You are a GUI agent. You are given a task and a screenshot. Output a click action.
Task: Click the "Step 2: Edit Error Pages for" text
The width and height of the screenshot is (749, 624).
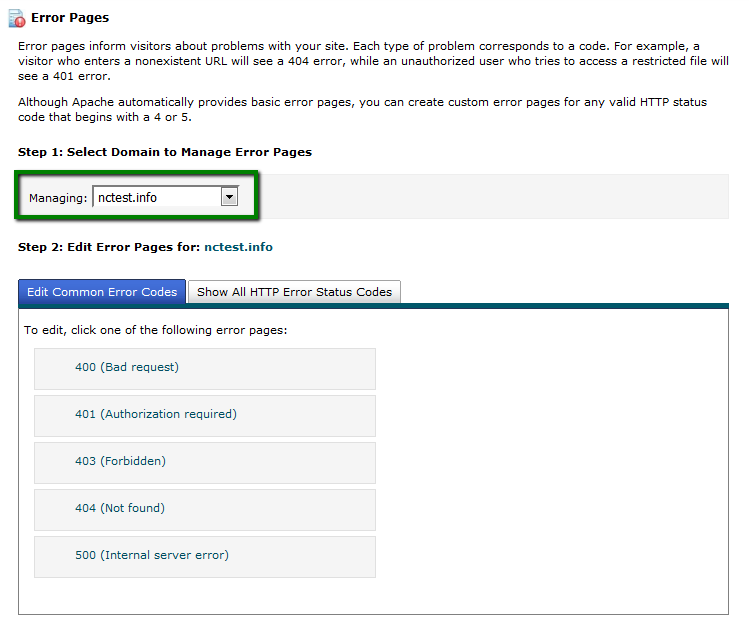109,247
